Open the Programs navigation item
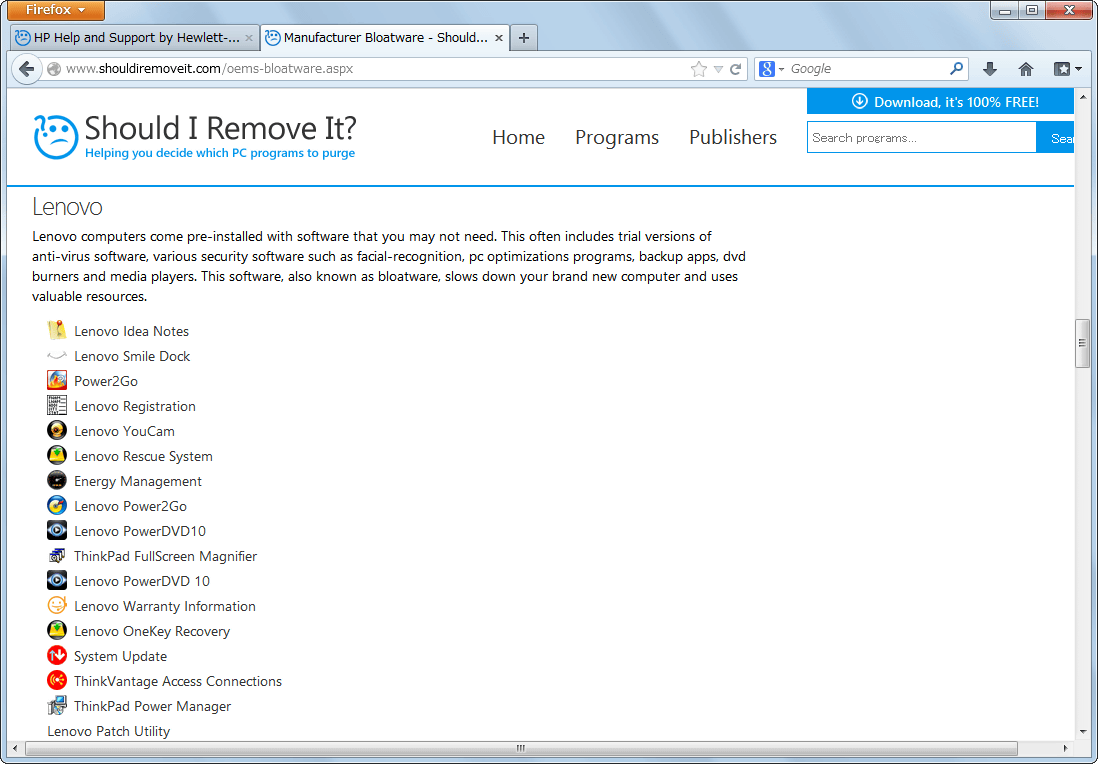1098x764 pixels. [x=617, y=137]
